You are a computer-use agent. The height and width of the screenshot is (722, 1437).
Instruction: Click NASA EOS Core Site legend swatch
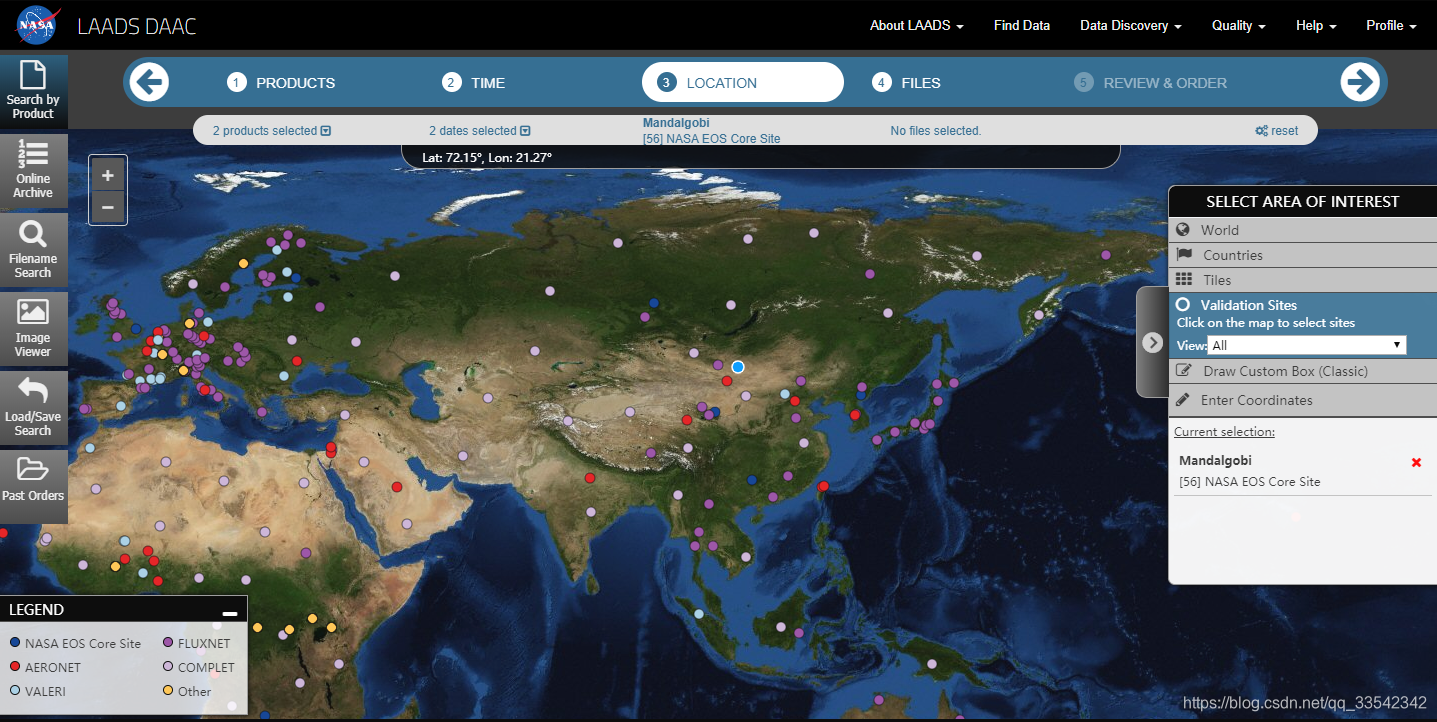click(15, 643)
